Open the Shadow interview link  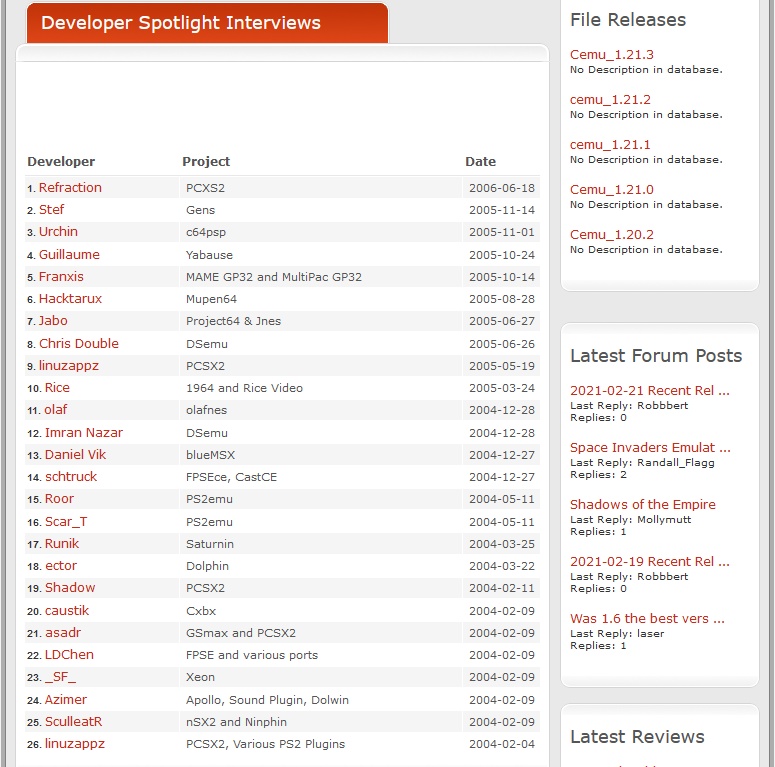(x=70, y=588)
